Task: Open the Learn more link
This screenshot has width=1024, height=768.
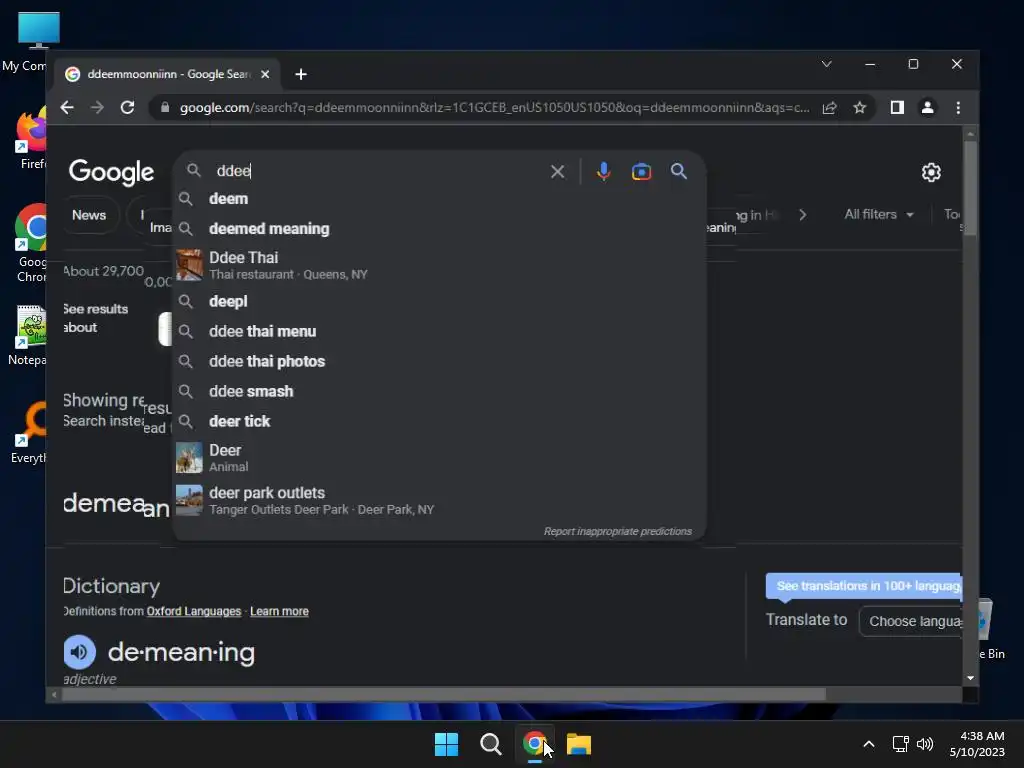Action: [x=280, y=611]
